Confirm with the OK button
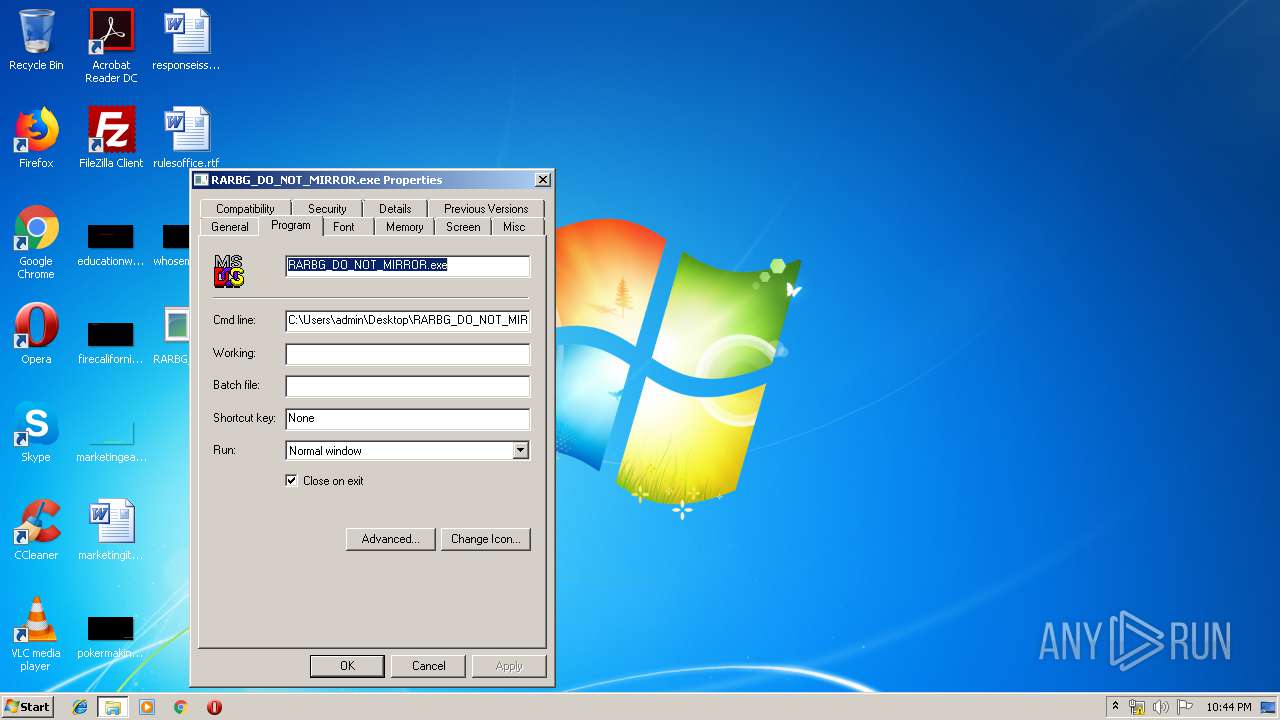The height and width of the screenshot is (720, 1280). point(347,666)
